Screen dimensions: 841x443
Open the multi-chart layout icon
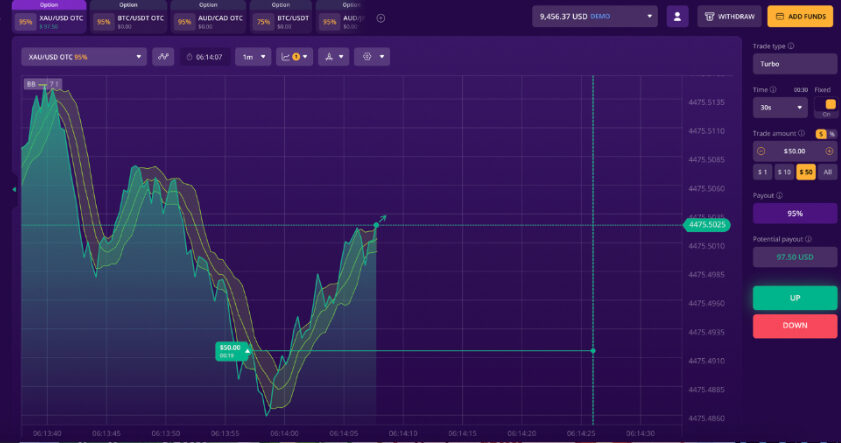(163, 57)
